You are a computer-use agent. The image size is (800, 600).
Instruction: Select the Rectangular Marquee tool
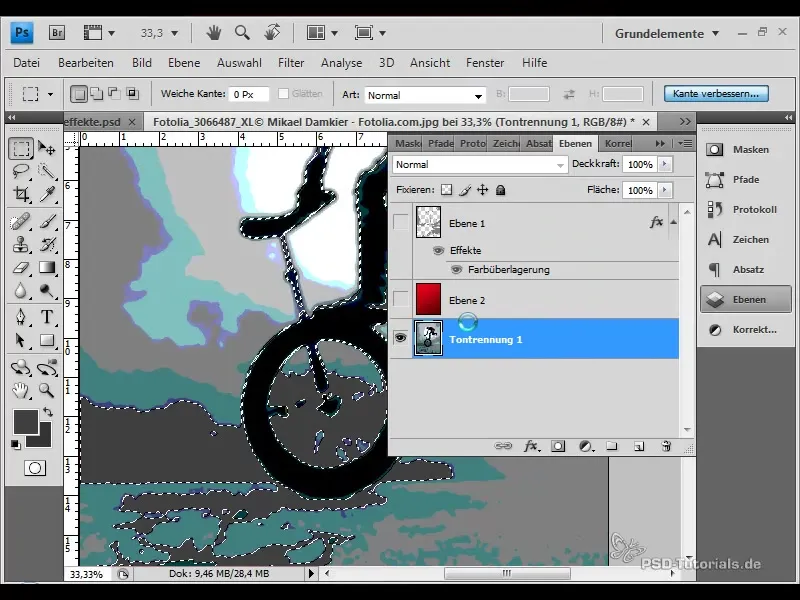coord(21,148)
